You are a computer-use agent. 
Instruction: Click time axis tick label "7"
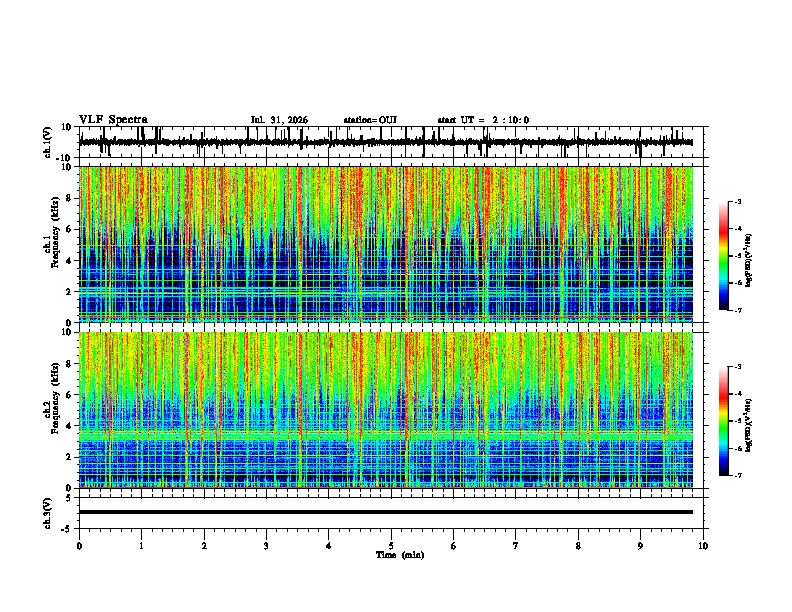coord(516,546)
